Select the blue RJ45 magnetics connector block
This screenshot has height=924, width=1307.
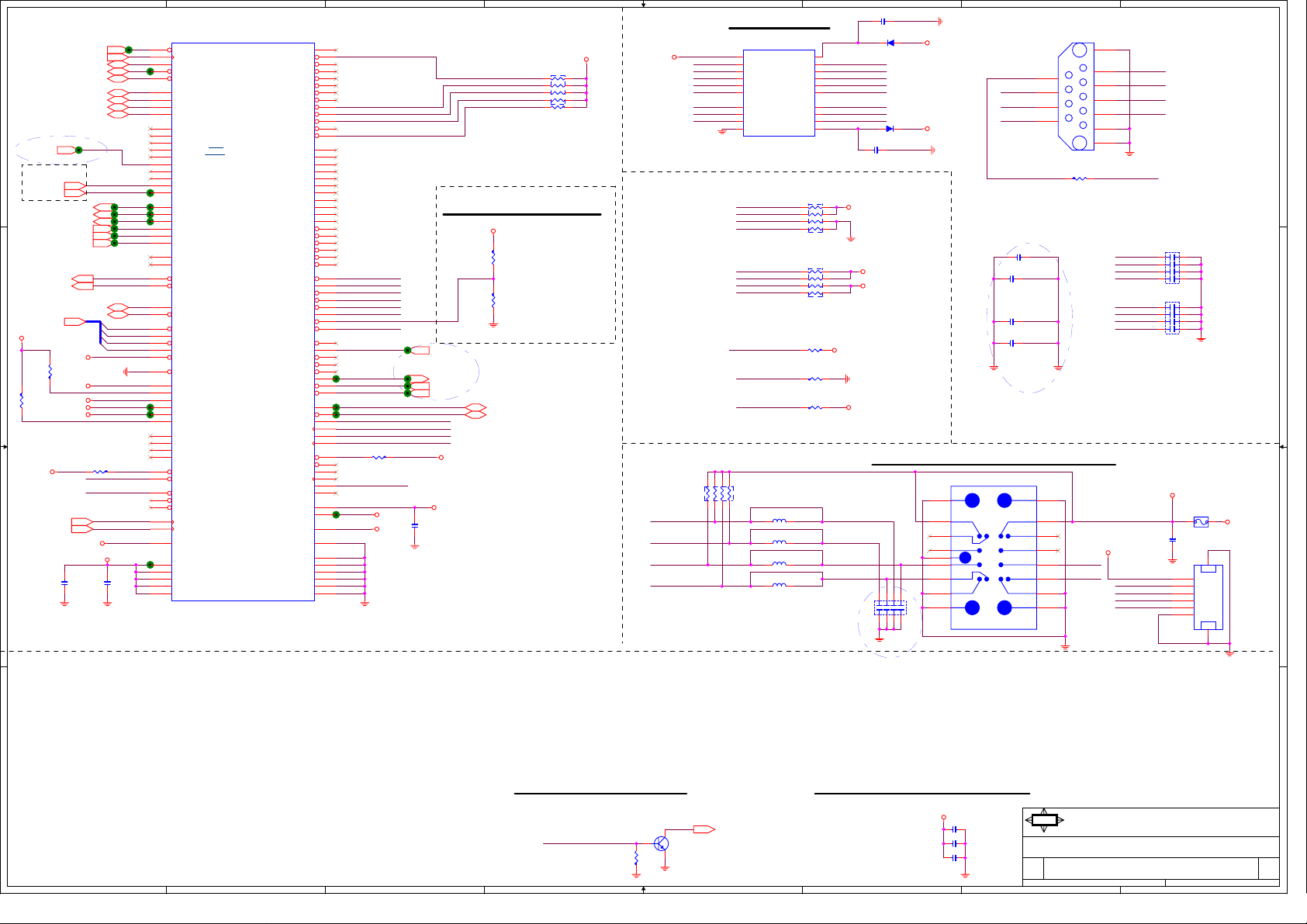point(994,558)
